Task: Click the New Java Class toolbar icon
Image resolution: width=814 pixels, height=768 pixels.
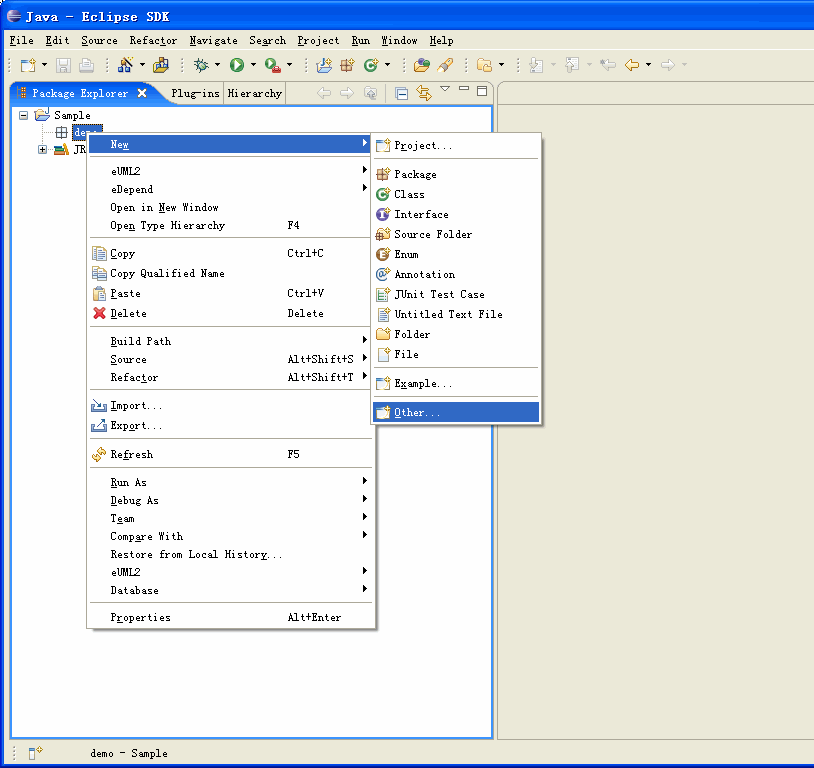Action: point(371,65)
